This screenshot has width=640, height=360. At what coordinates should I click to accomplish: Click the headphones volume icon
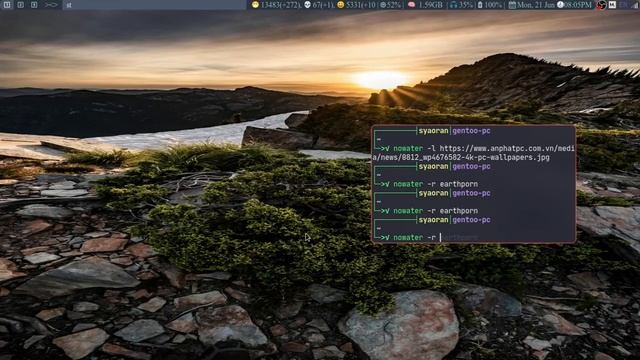coord(453,5)
